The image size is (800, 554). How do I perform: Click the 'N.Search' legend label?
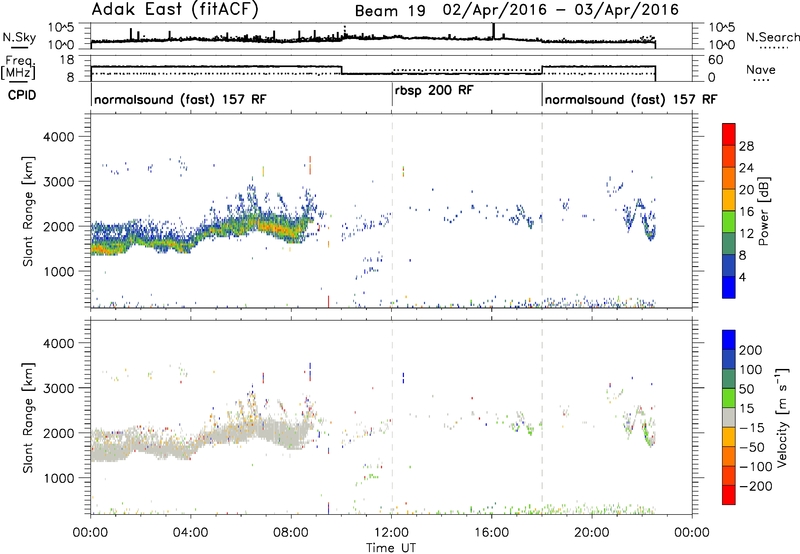click(772, 37)
